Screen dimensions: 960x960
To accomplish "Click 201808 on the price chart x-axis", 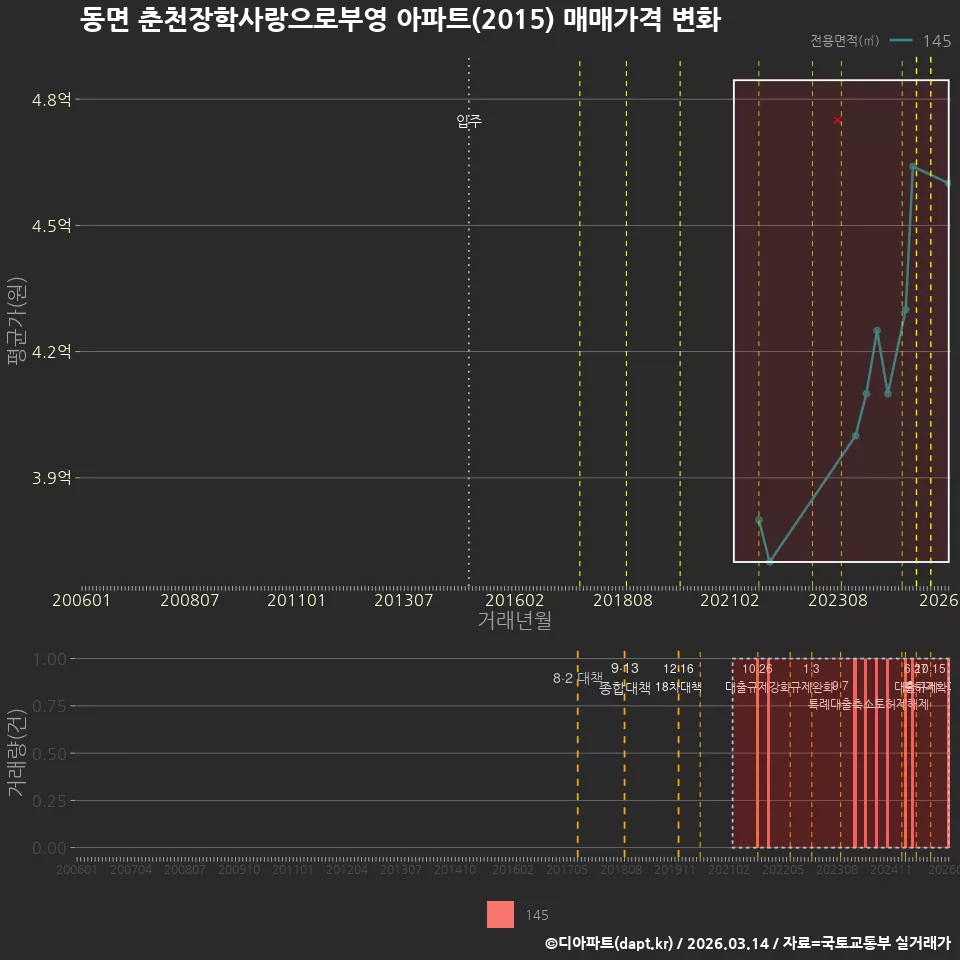I will (623, 600).
